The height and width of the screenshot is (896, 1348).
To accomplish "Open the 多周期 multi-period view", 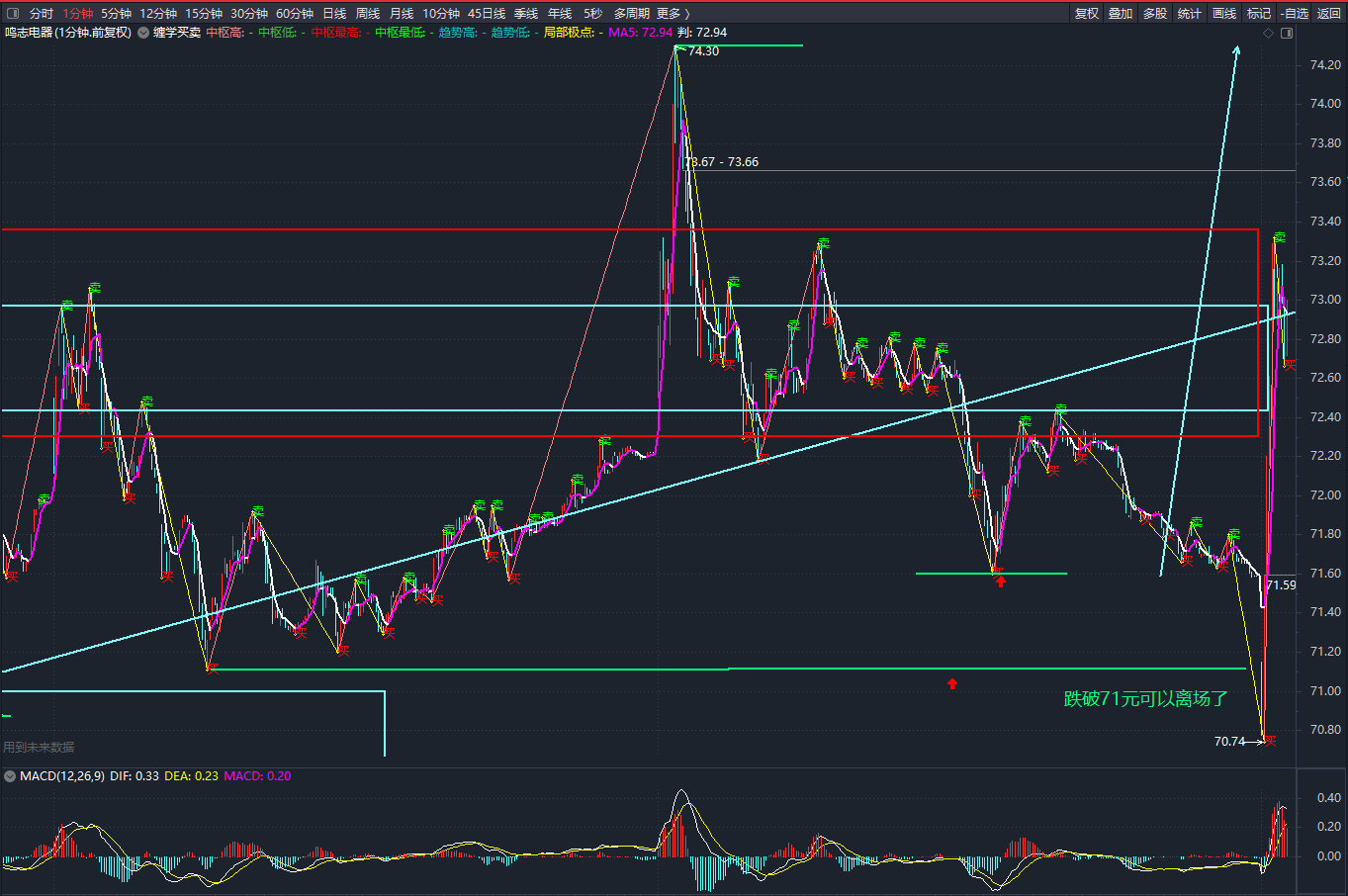I will click(x=632, y=13).
